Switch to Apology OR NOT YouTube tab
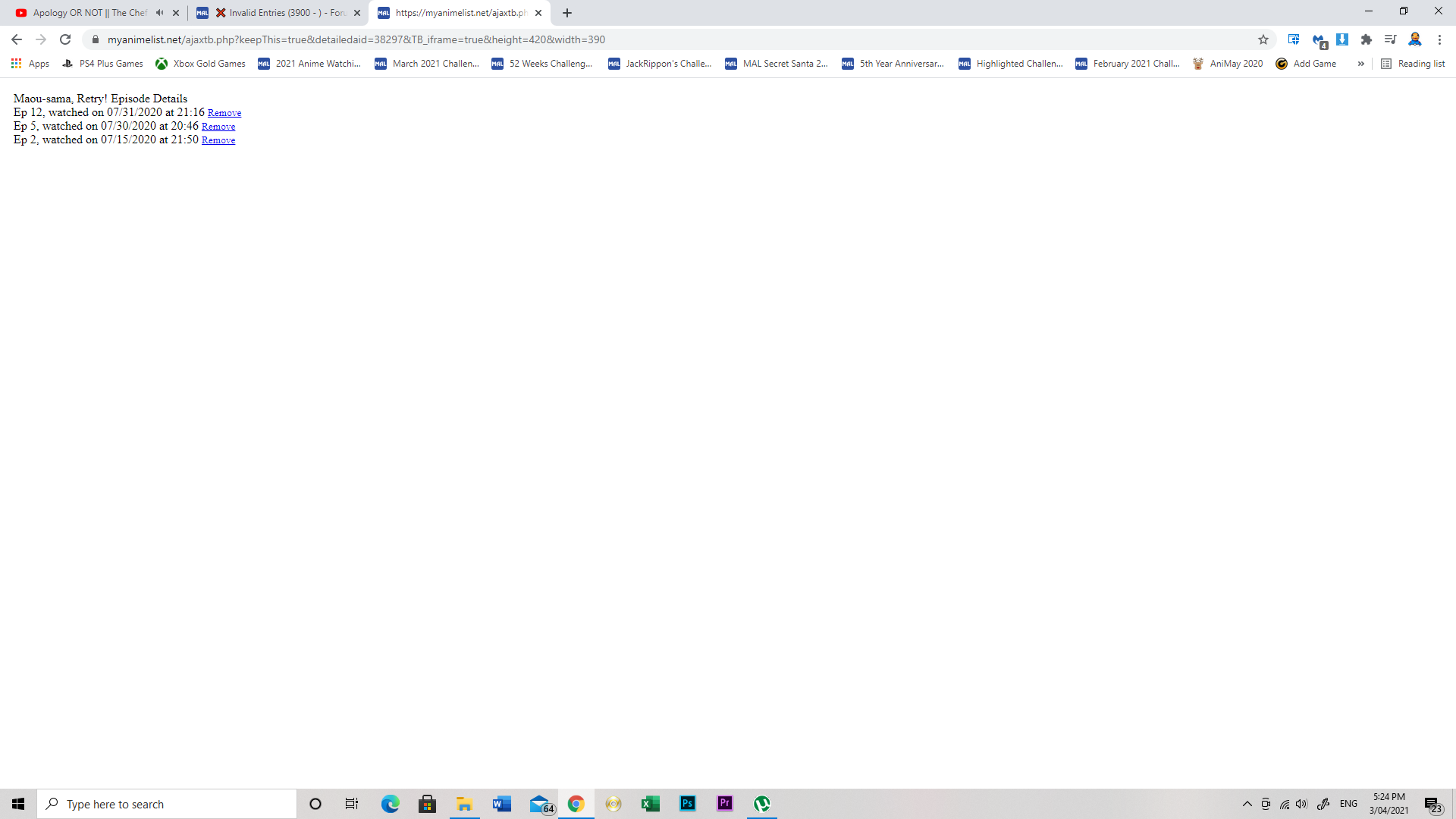The width and height of the screenshot is (1456, 819). pyautogui.click(x=89, y=13)
